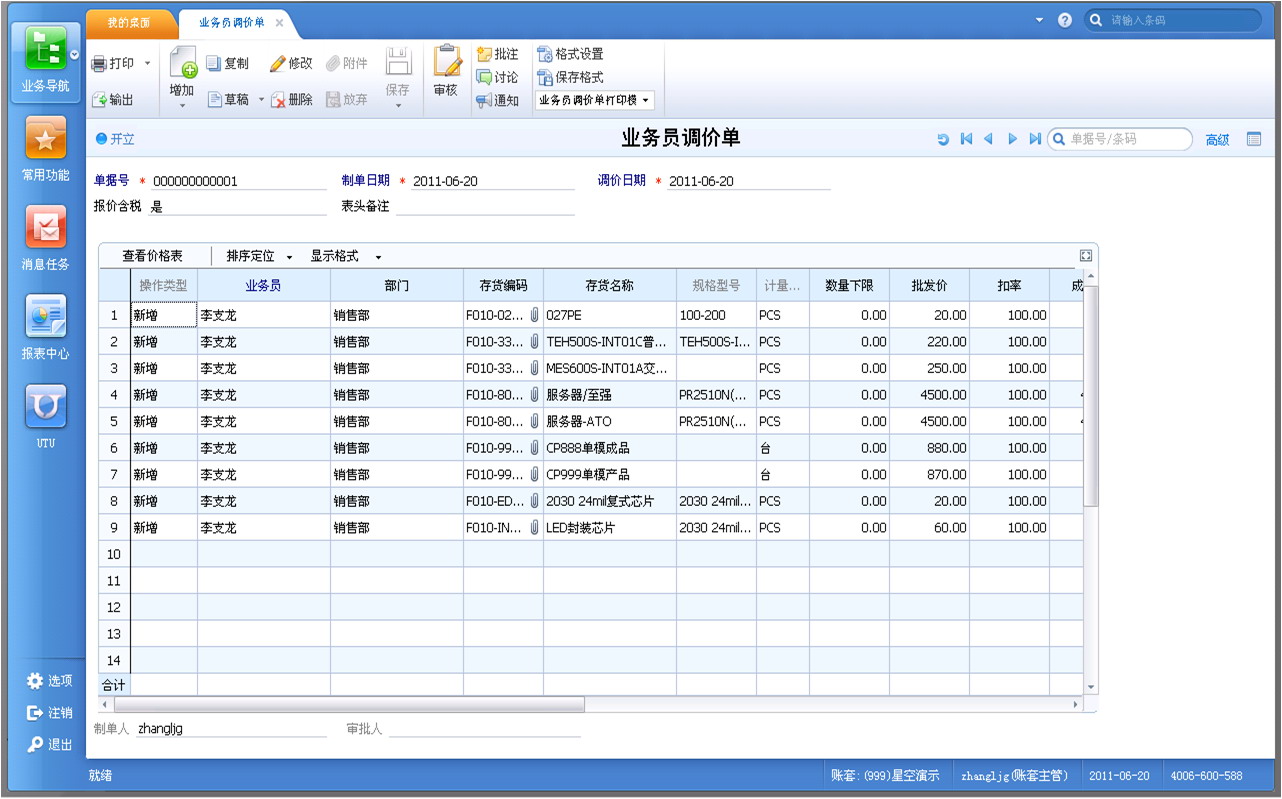The height and width of the screenshot is (799, 1282).
Task: Click 注销 logout in sidebar
Action: click(x=49, y=713)
